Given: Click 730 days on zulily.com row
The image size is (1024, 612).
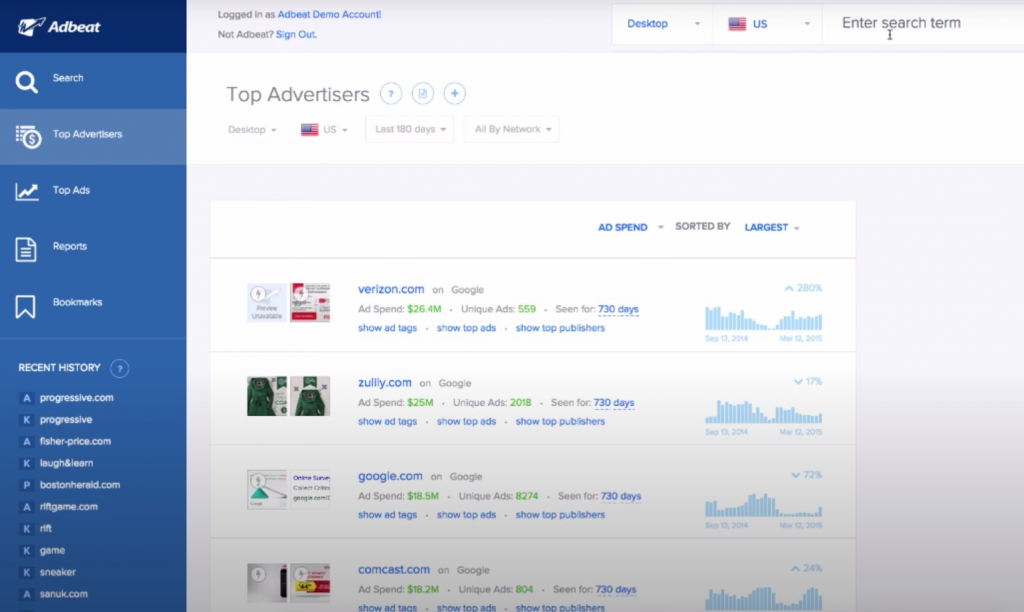Looking at the screenshot, I should point(614,402).
